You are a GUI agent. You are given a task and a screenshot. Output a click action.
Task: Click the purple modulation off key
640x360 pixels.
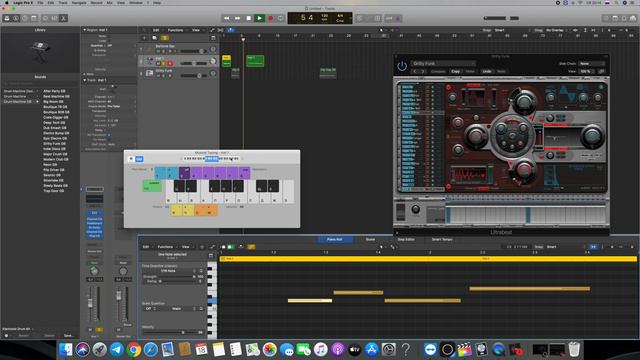[184, 173]
